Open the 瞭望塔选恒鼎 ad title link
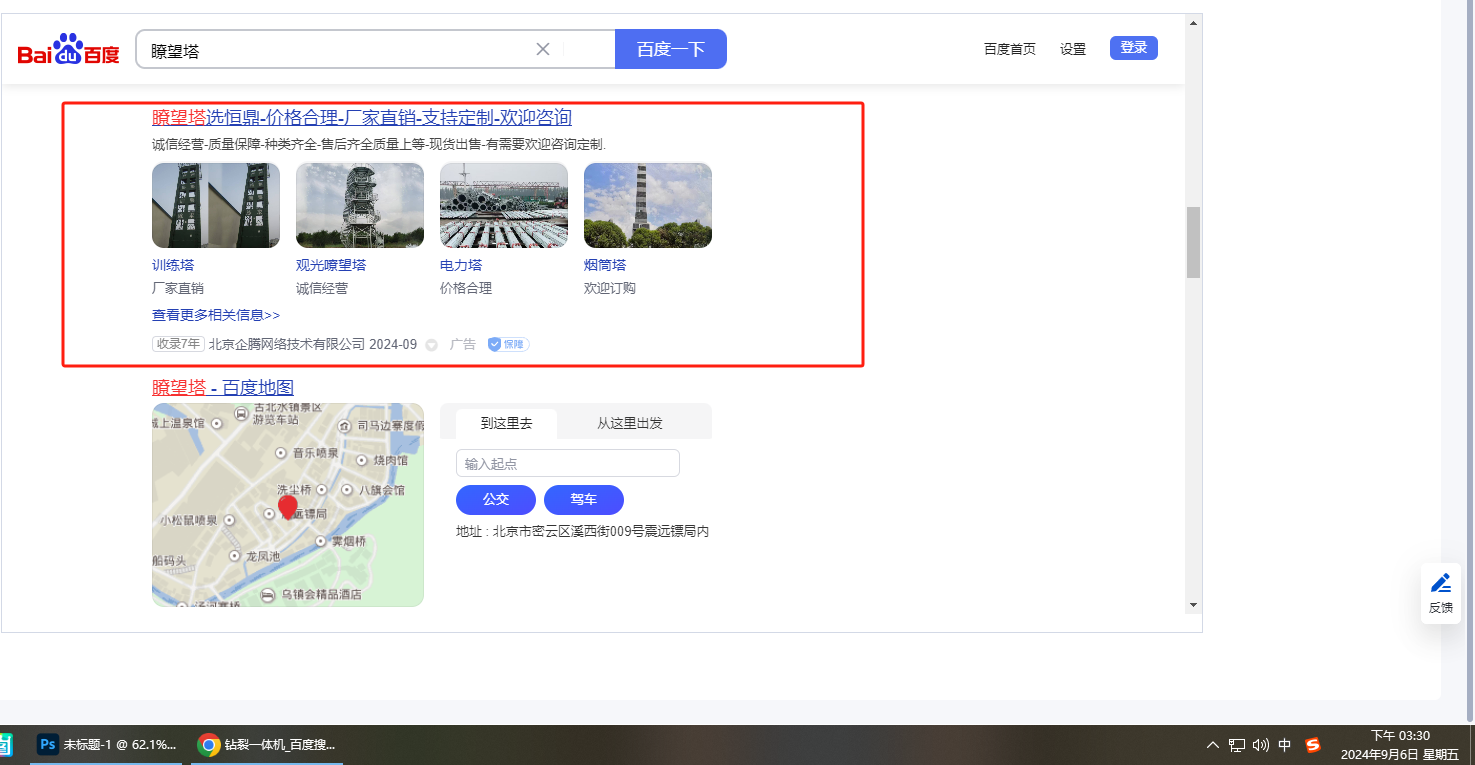The width and height of the screenshot is (1475, 765). [362, 118]
